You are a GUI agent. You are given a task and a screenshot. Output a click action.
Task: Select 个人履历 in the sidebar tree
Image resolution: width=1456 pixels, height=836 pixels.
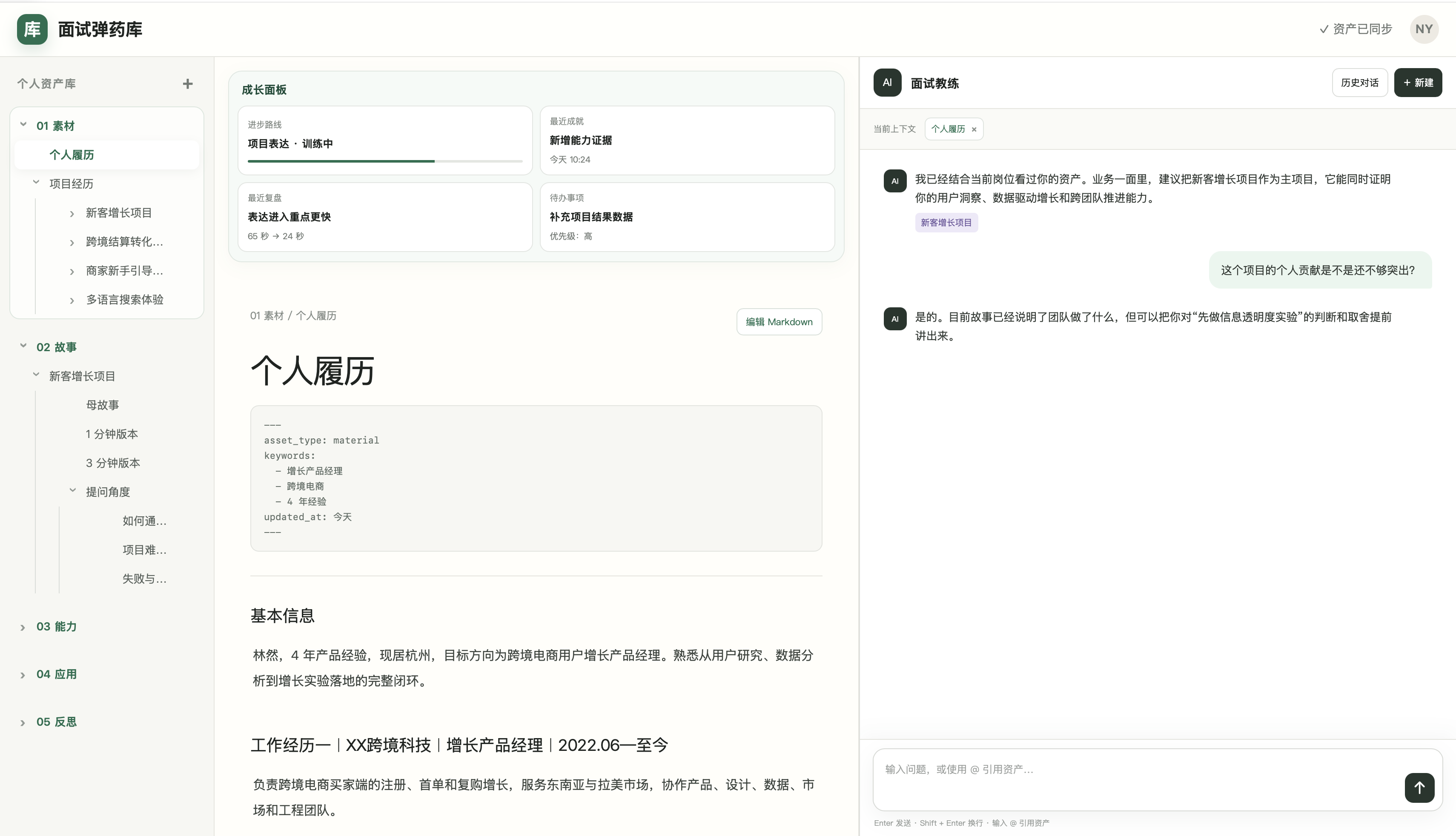pos(107,155)
